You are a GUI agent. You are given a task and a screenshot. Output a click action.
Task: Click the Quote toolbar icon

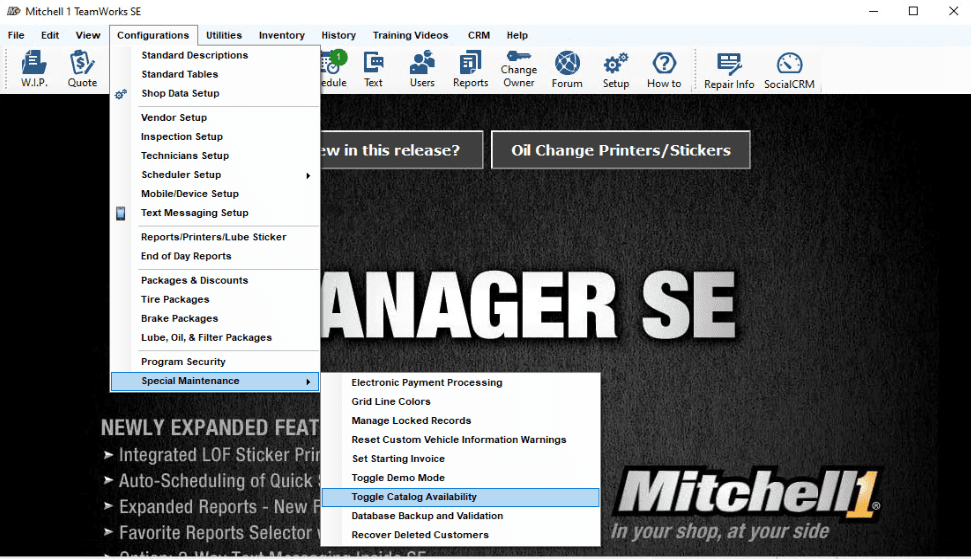(82, 69)
